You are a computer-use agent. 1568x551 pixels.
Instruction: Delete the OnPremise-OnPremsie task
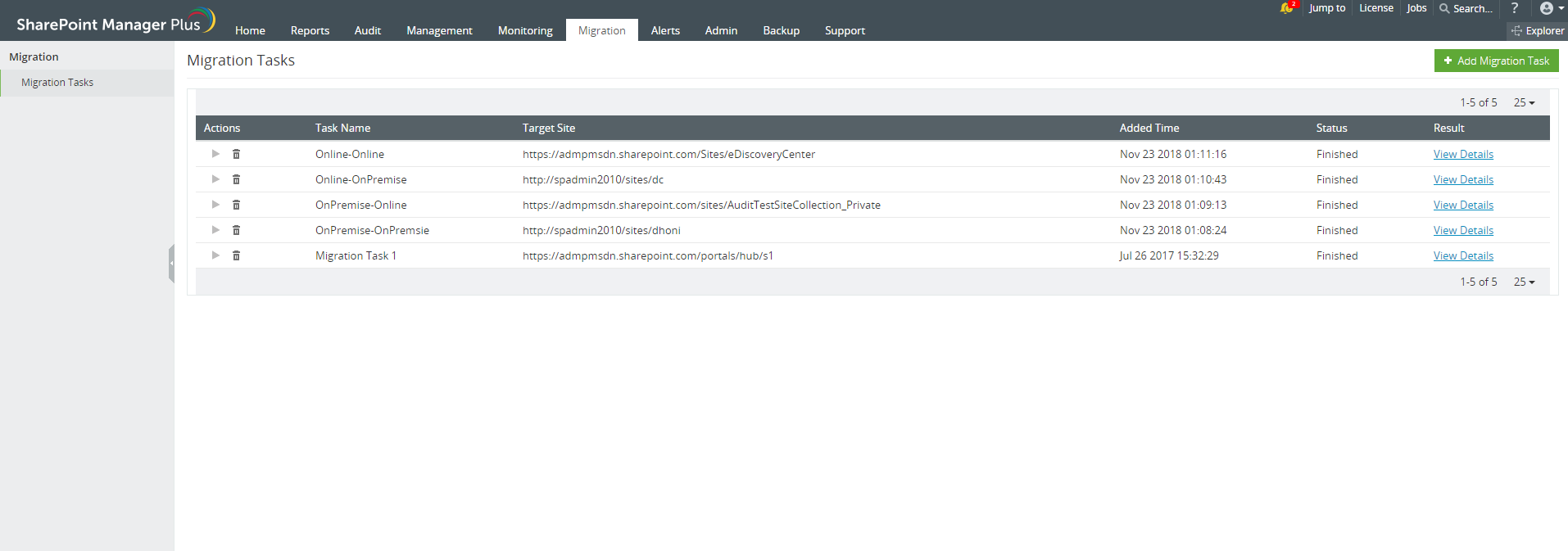[236, 230]
